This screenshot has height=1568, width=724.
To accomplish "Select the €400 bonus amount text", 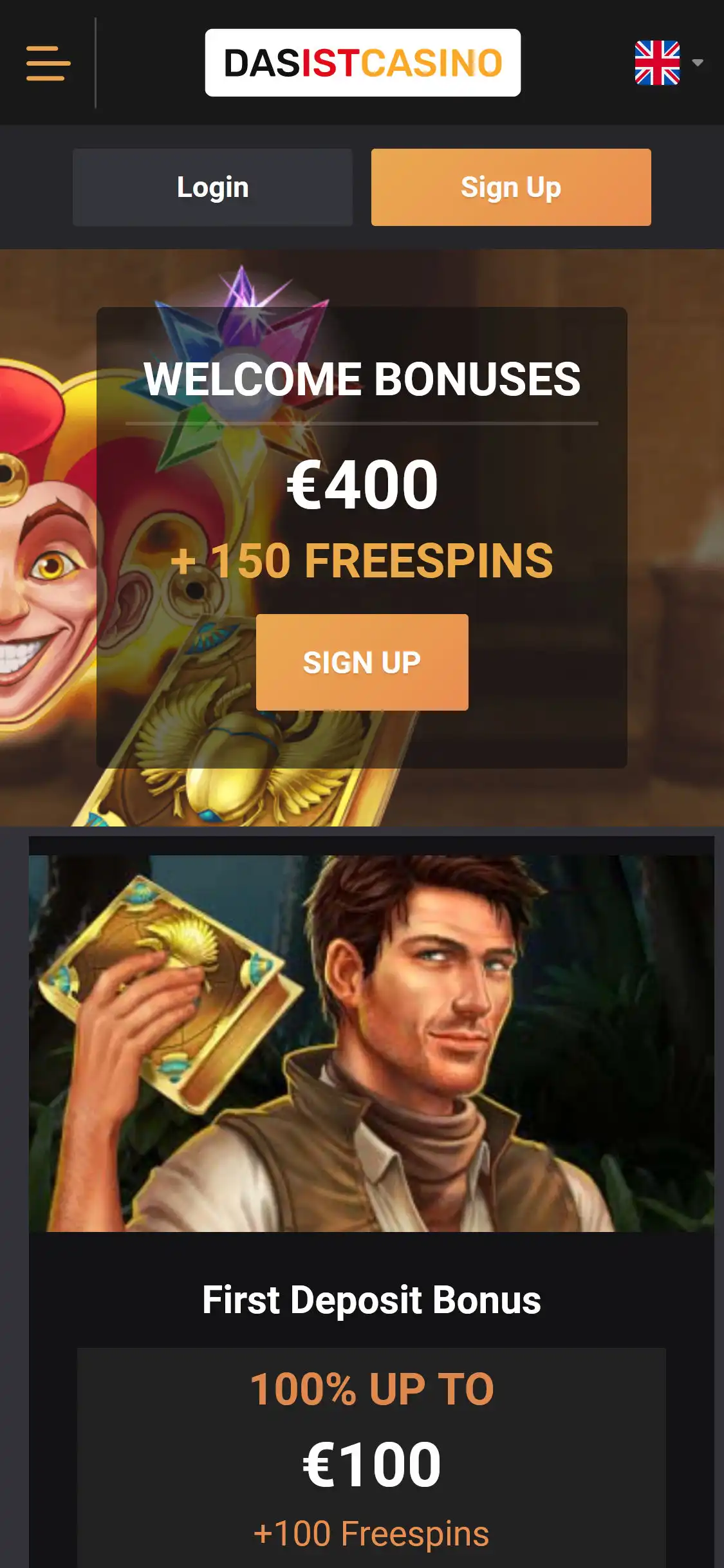I will coord(362,484).
